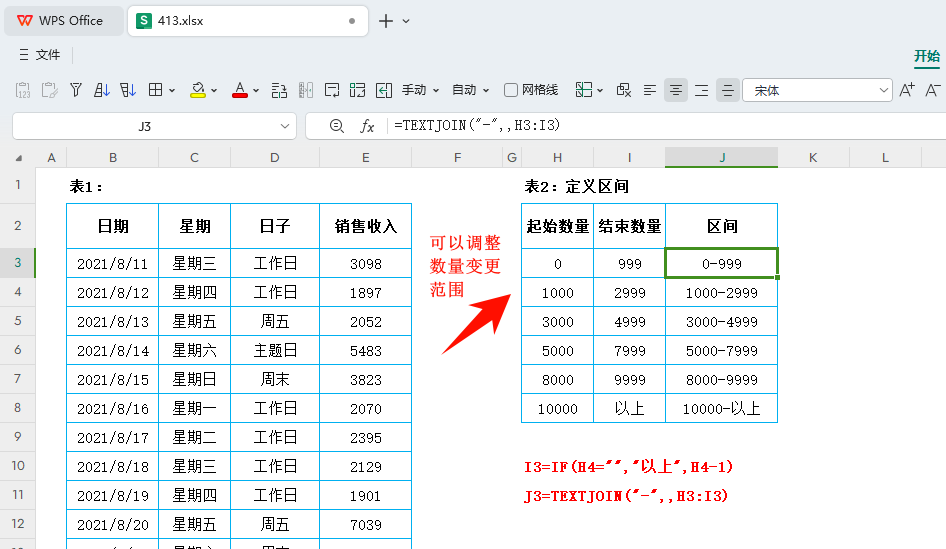
Task: Open font color dropdown arrow
Action: (256, 90)
